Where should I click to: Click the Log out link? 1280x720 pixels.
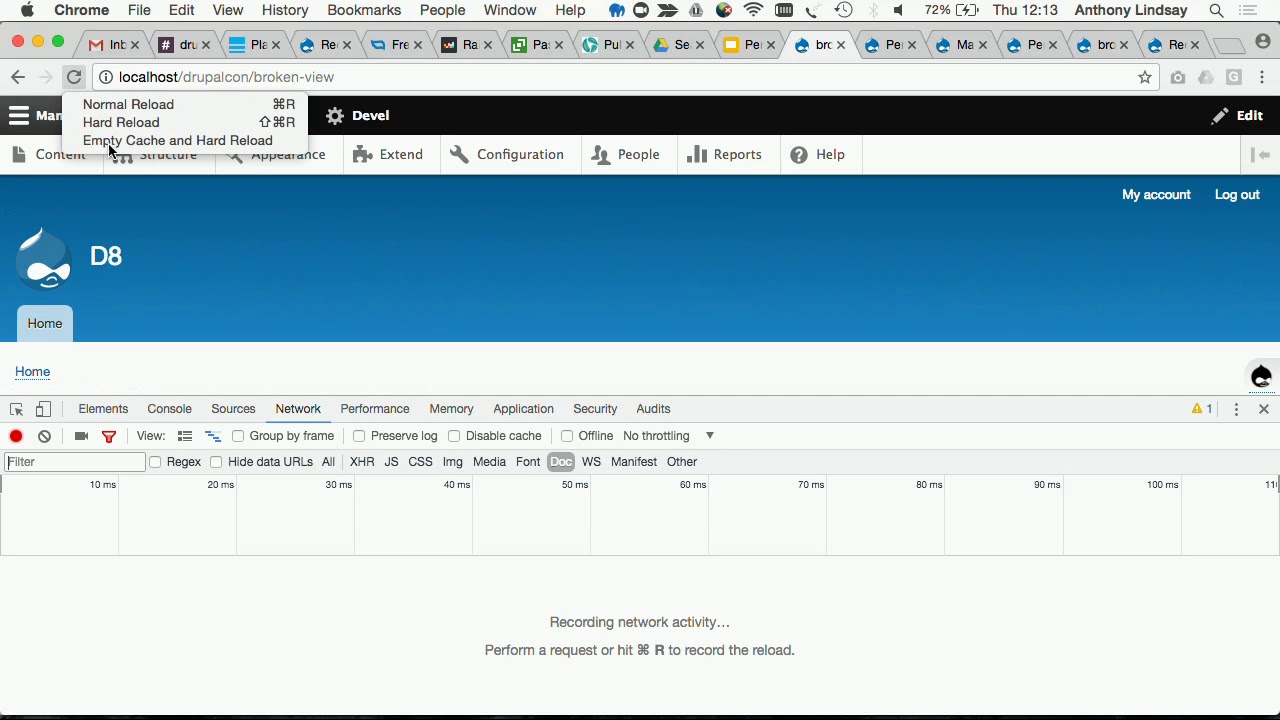pos(1237,195)
